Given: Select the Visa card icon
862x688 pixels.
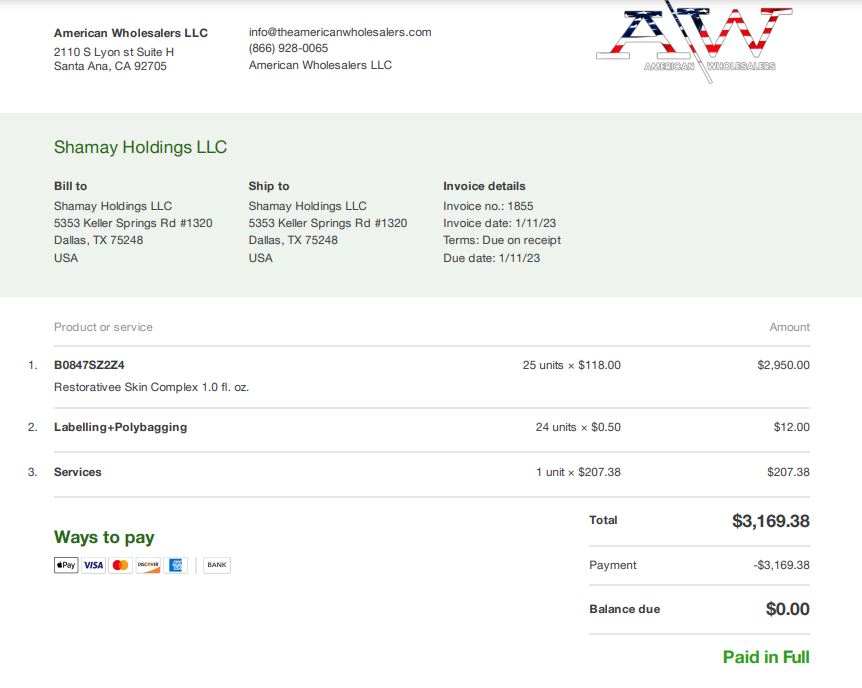Looking at the screenshot, I should tap(93, 565).
